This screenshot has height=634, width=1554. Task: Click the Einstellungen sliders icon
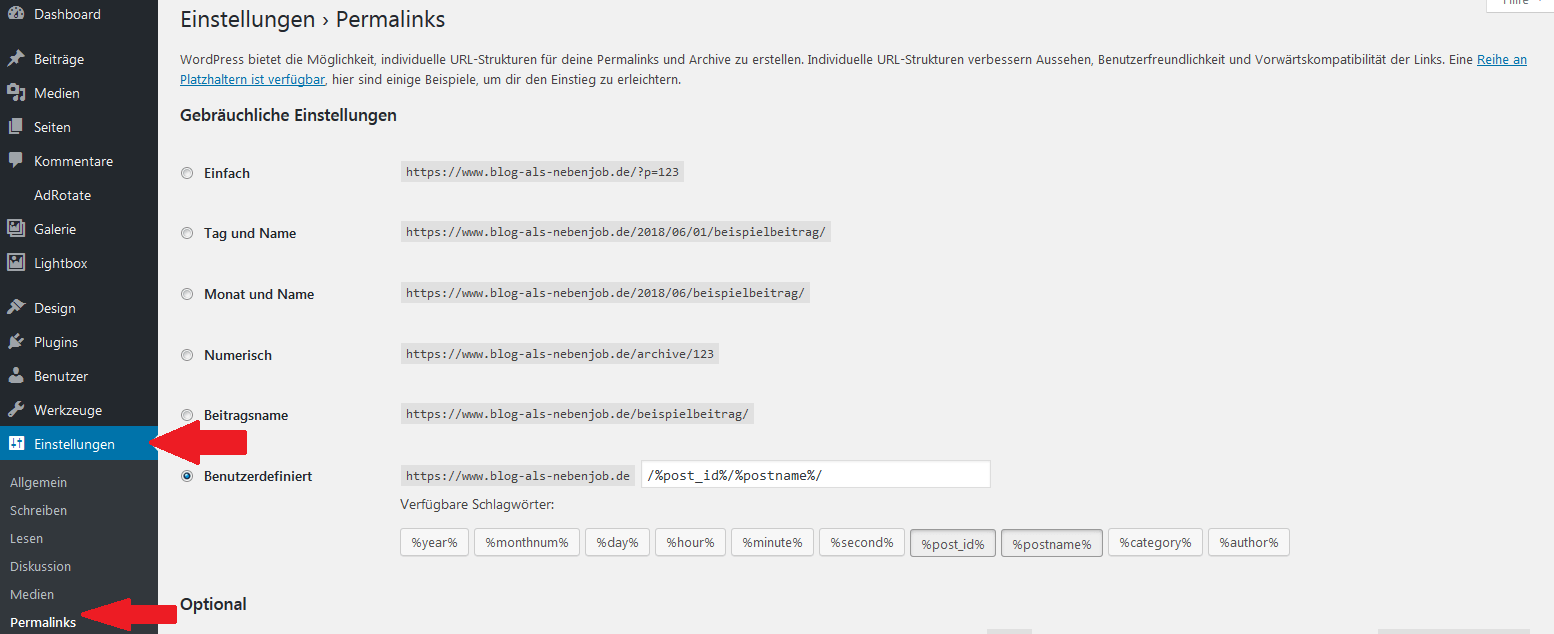[x=16, y=444]
